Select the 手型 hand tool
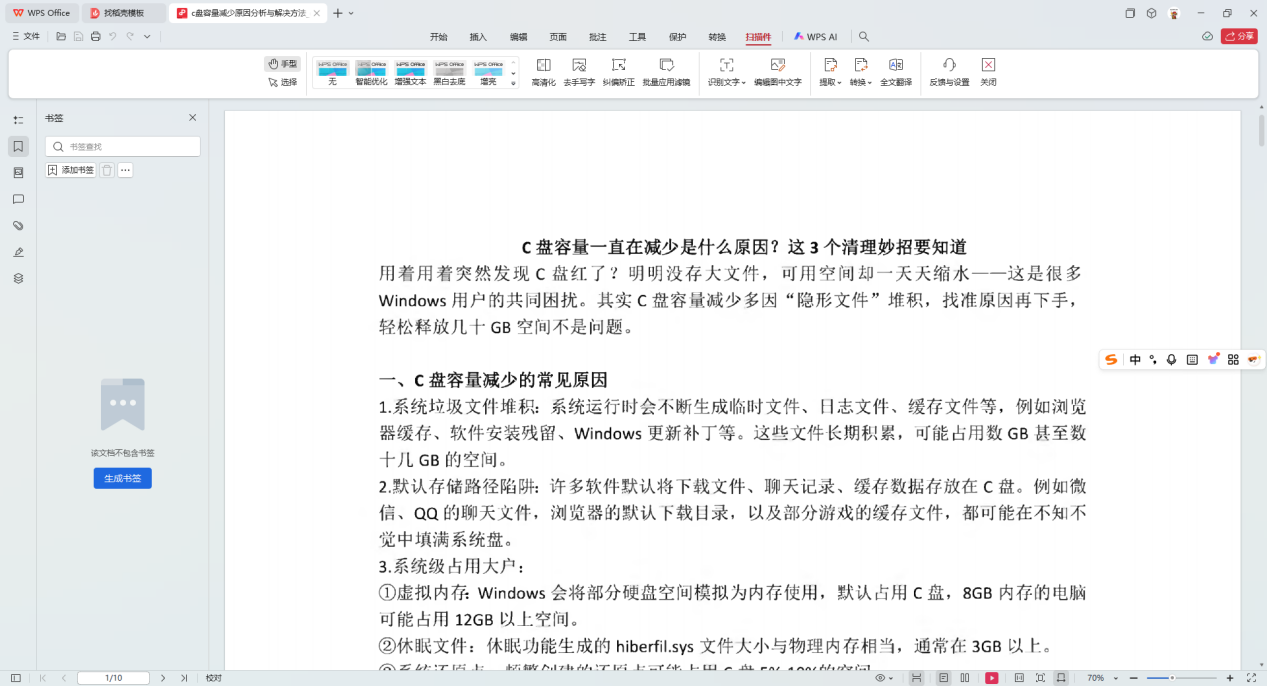 pos(282,64)
